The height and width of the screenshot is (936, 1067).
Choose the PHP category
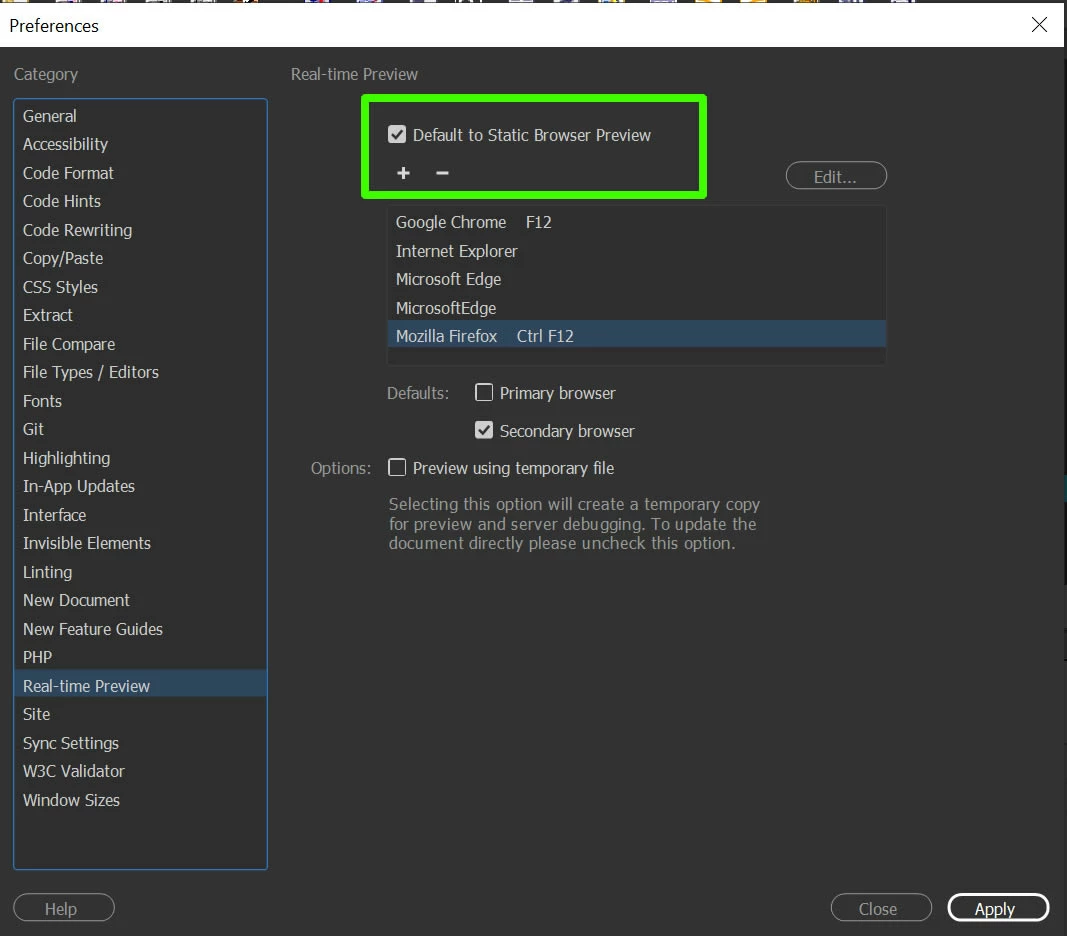click(x=140, y=658)
